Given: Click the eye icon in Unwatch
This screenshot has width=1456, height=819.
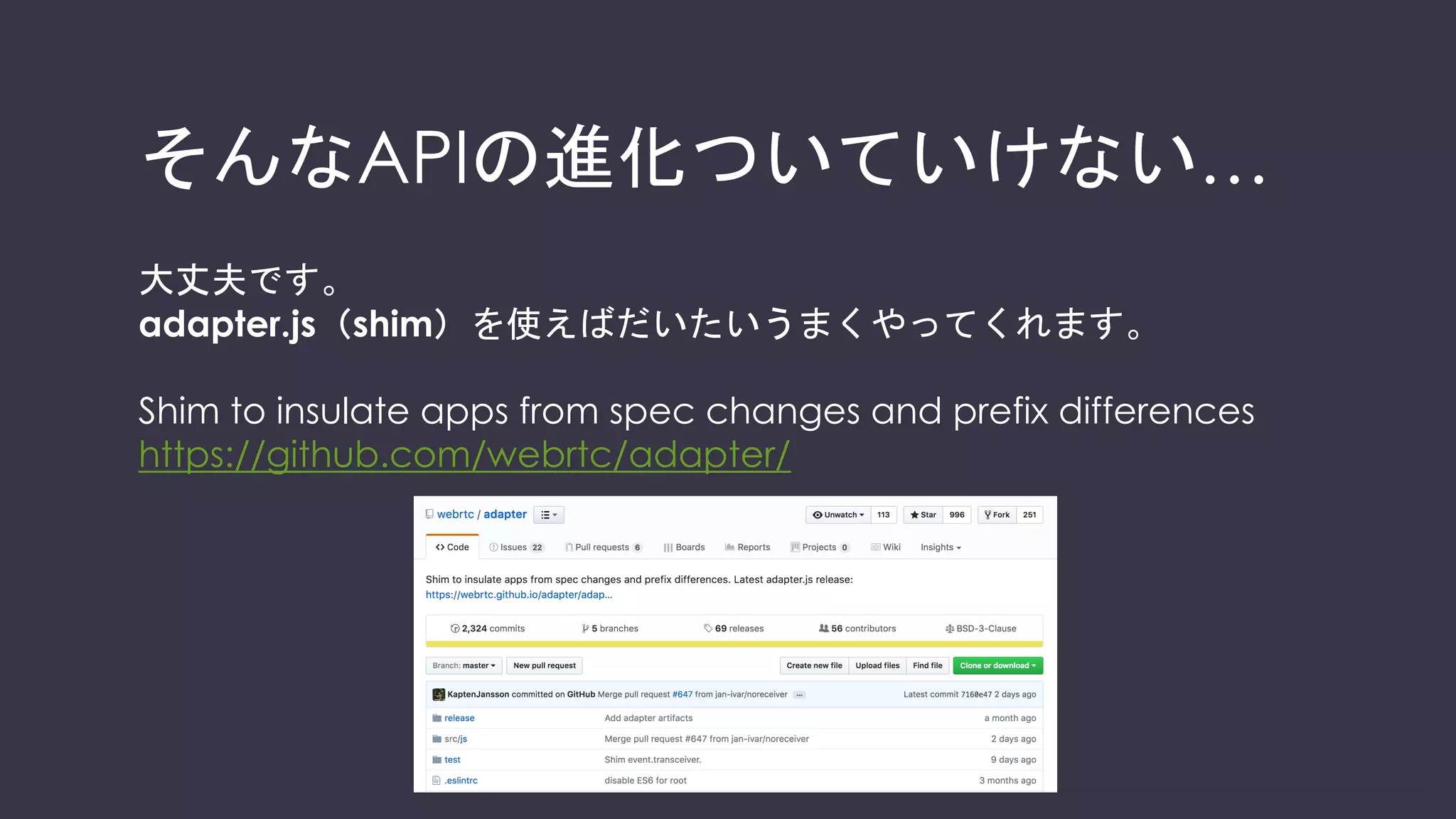Looking at the screenshot, I should (x=818, y=515).
